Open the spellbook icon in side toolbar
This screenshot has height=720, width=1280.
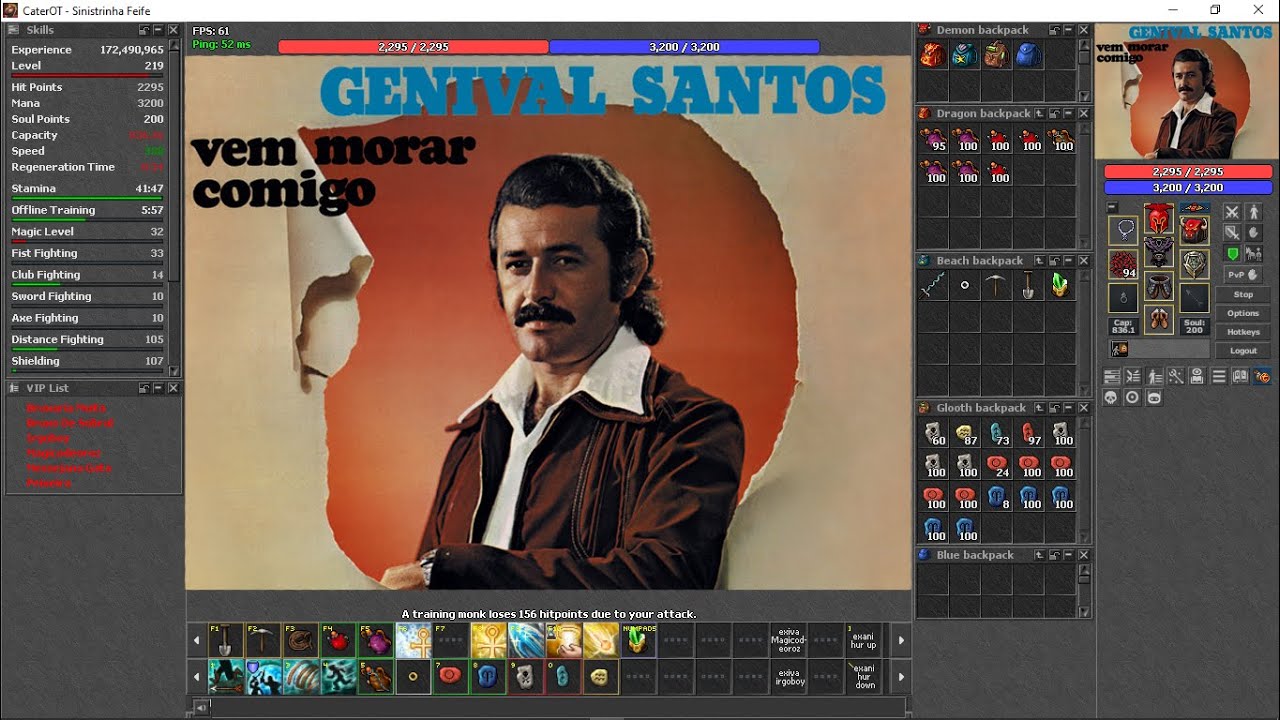click(1240, 376)
